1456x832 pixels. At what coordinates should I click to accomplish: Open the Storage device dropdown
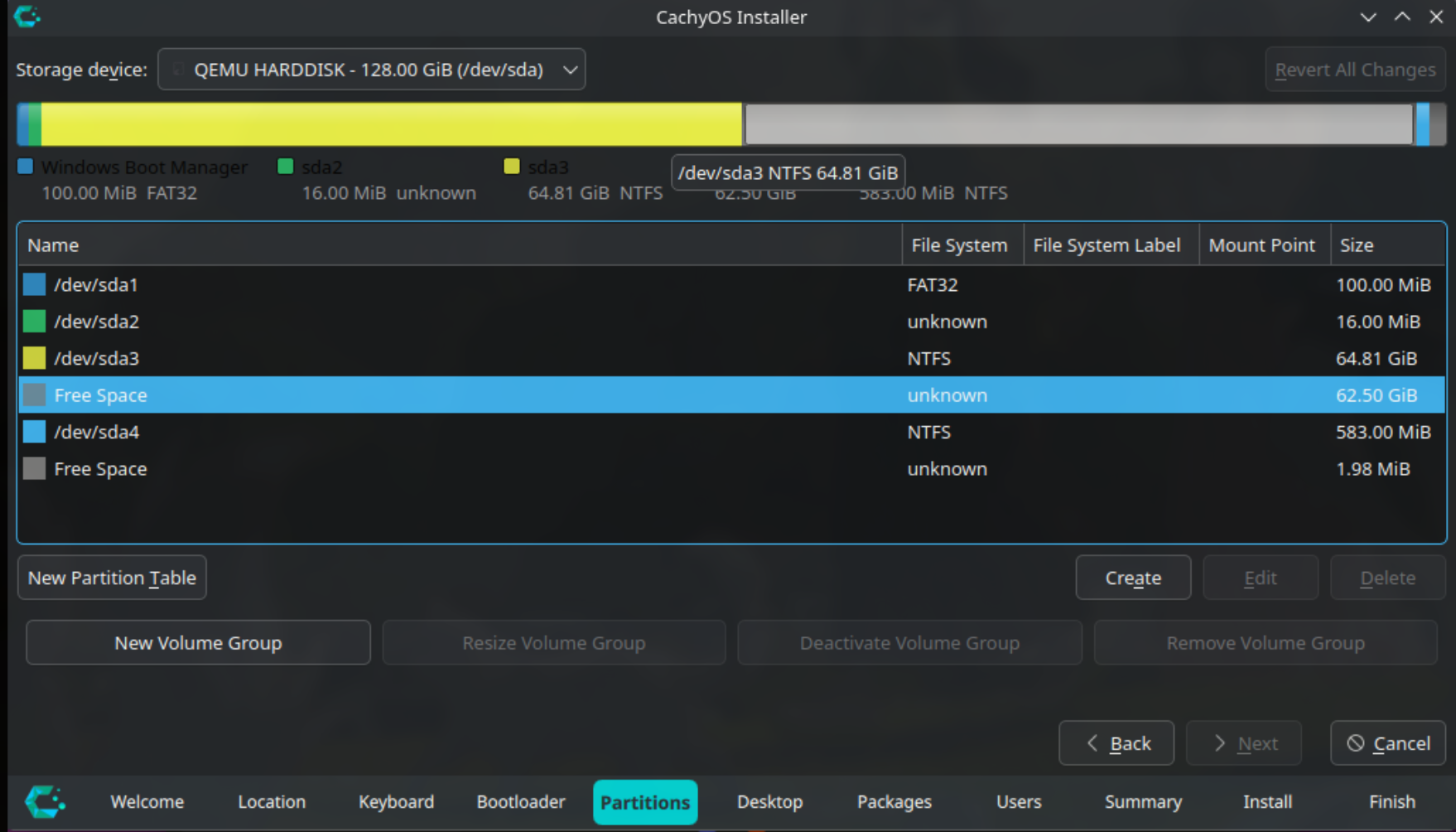(372, 70)
